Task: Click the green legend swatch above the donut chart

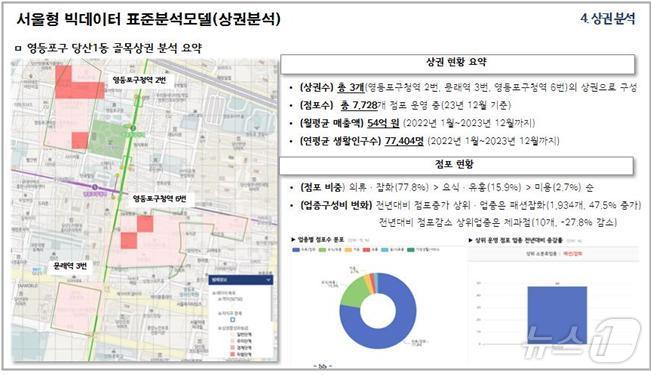Action: coord(322,250)
